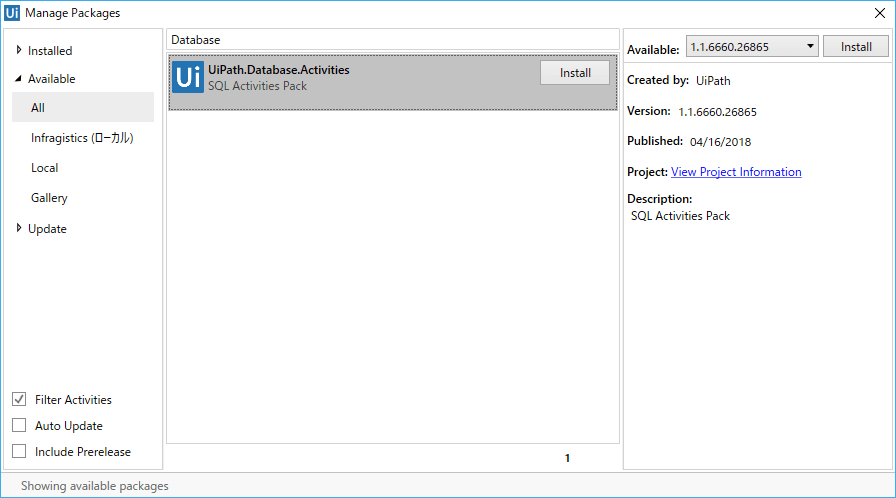Toggle the Auto Update checkbox
The width and height of the screenshot is (896, 498).
tap(19, 425)
